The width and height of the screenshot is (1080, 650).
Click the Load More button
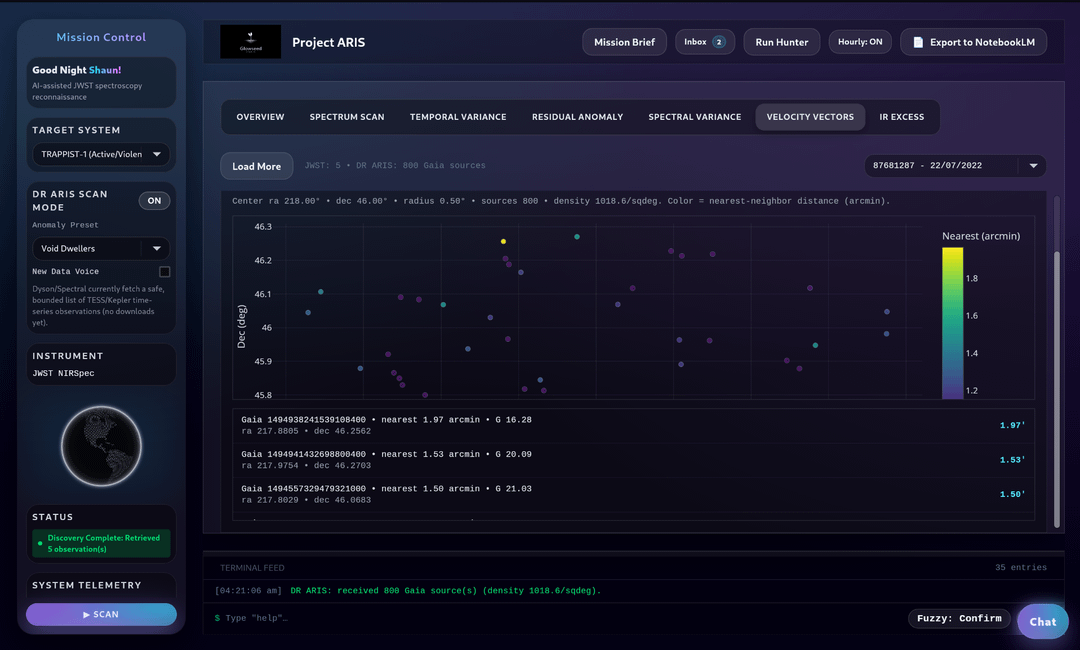click(x=256, y=166)
